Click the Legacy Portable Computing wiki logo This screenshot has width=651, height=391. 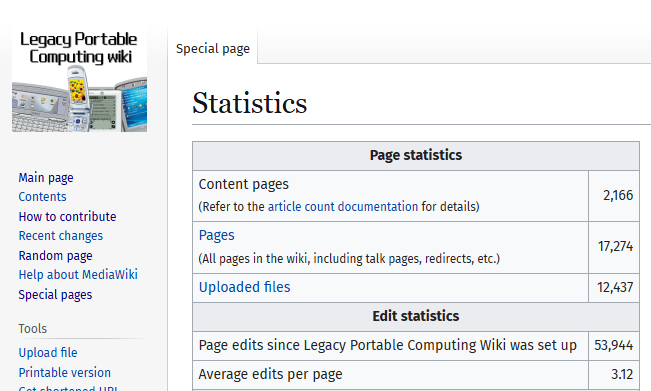click(79, 81)
